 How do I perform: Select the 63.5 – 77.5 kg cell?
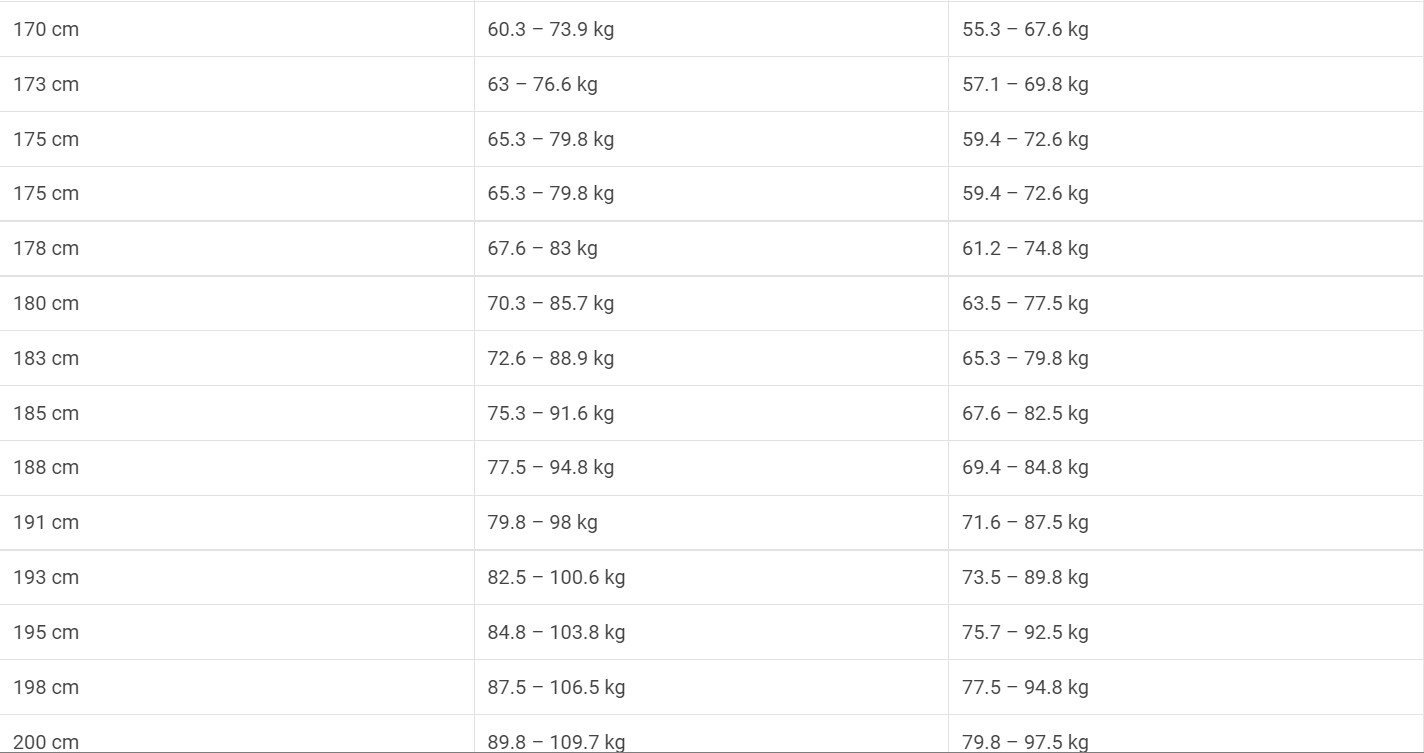click(1025, 303)
